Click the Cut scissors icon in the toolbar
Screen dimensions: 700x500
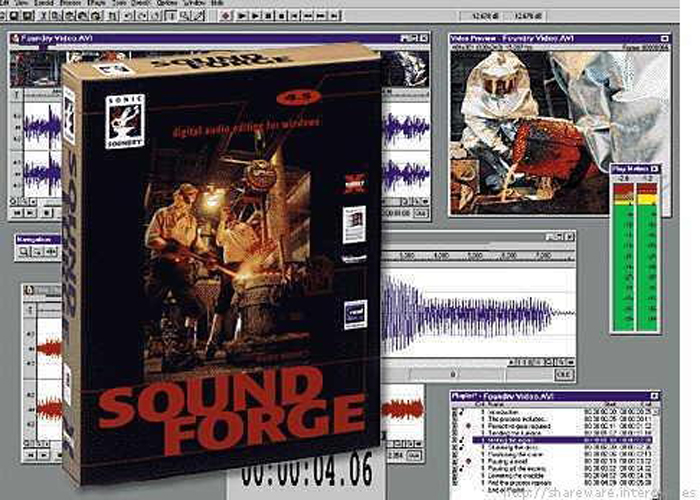[43, 16]
